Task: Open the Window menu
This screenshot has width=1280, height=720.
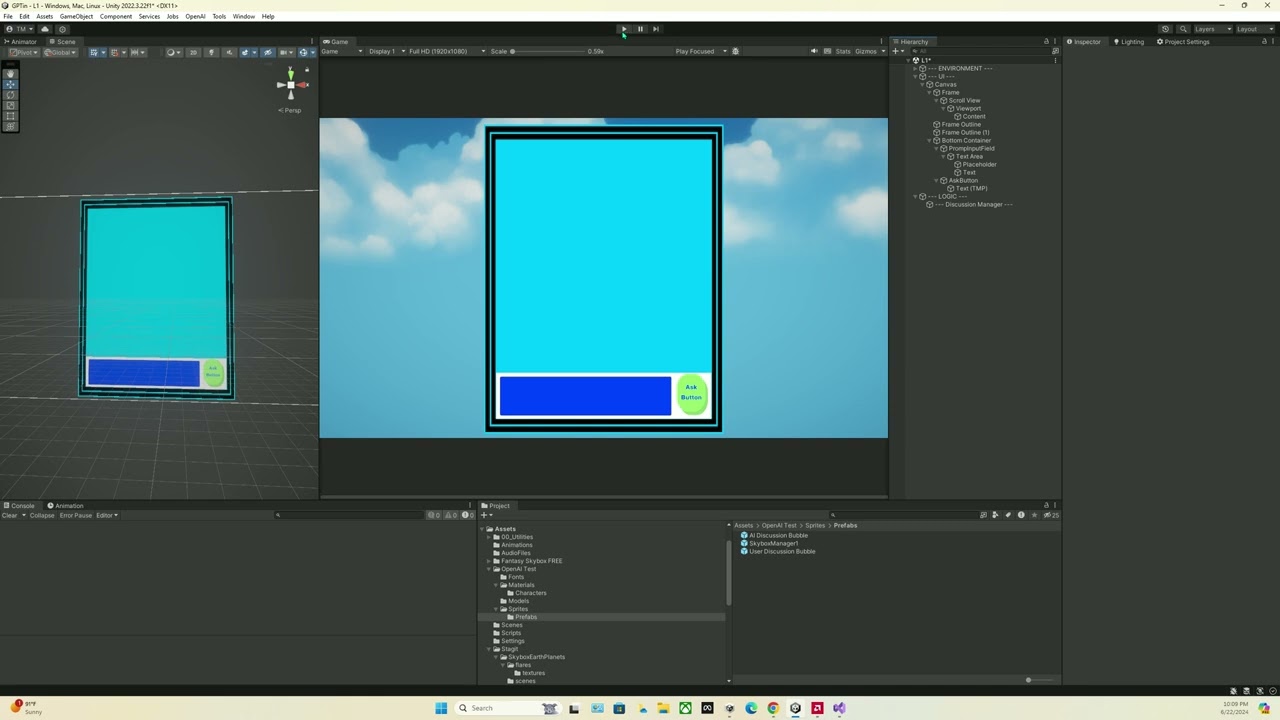Action: tap(244, 16)
